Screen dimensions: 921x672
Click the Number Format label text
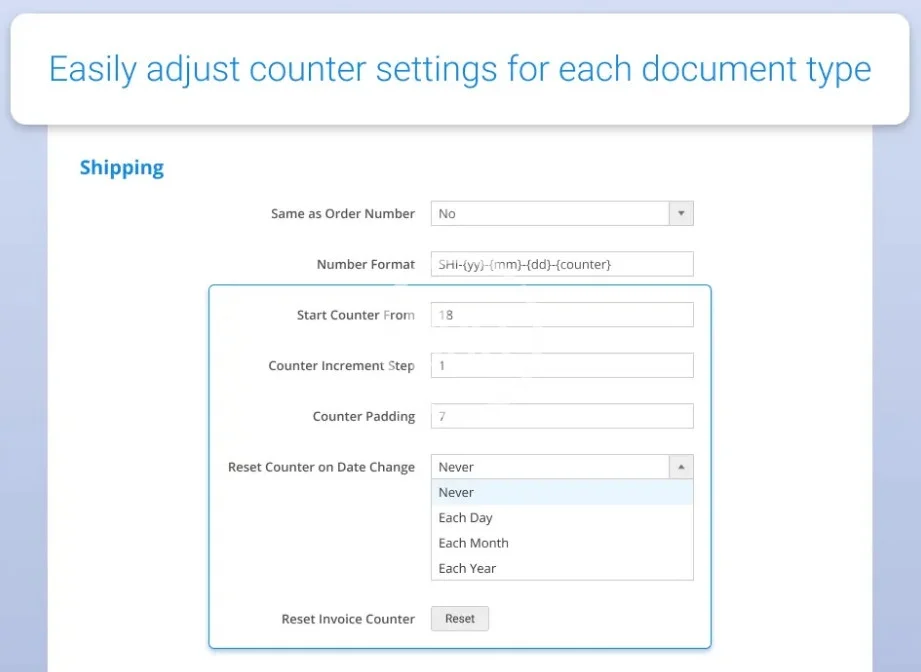[x=365, y=265]
